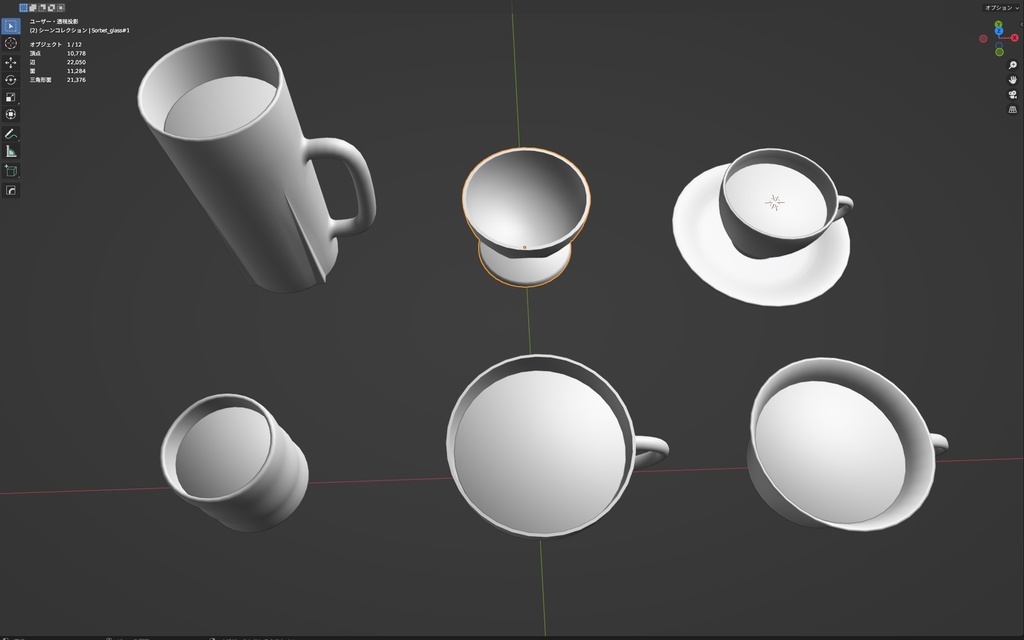Activate the Transform tool
Image resolution: width=1024 pixels, height=640 pixels.
click(10, 114)
